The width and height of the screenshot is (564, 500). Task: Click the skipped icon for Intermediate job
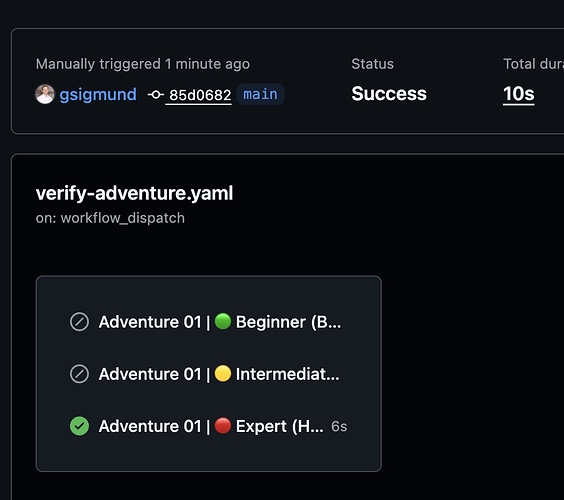(x=79, y=374)
